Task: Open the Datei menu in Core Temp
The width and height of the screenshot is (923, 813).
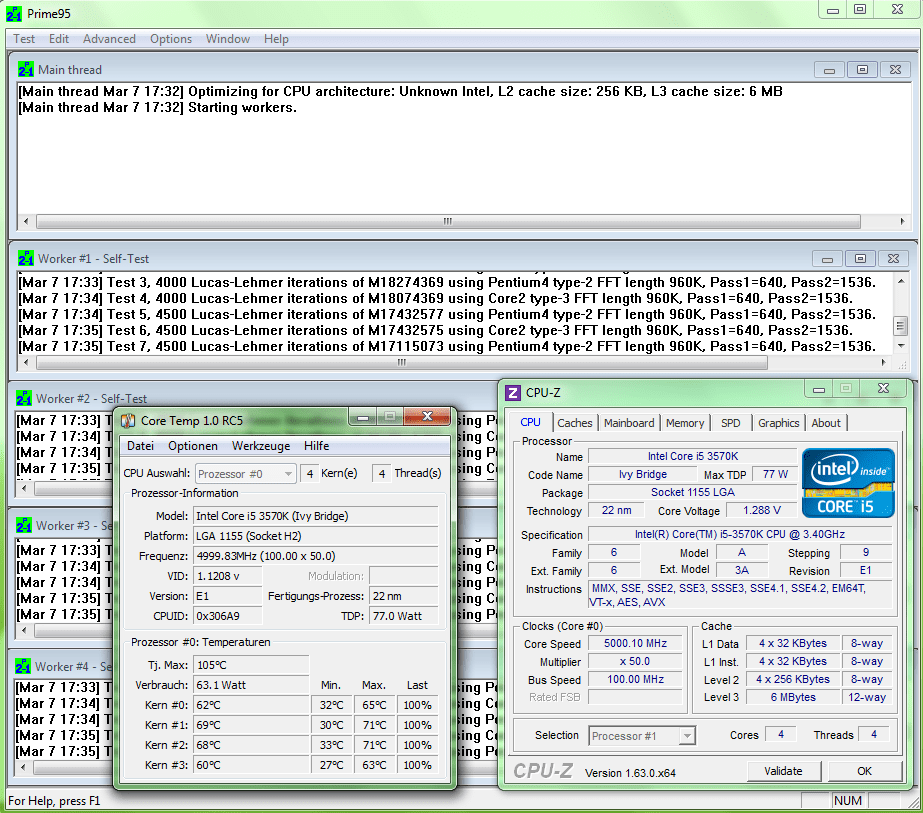Action: click(140, 446)
